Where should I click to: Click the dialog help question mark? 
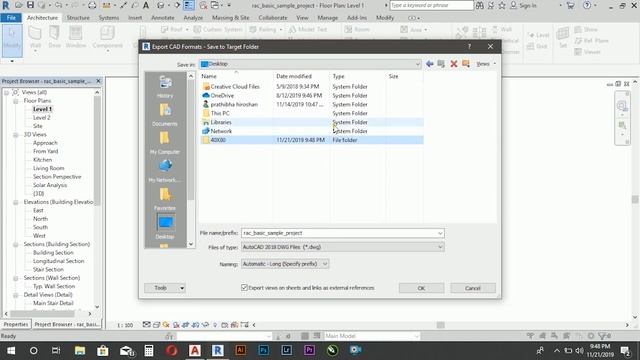point(469,47)
